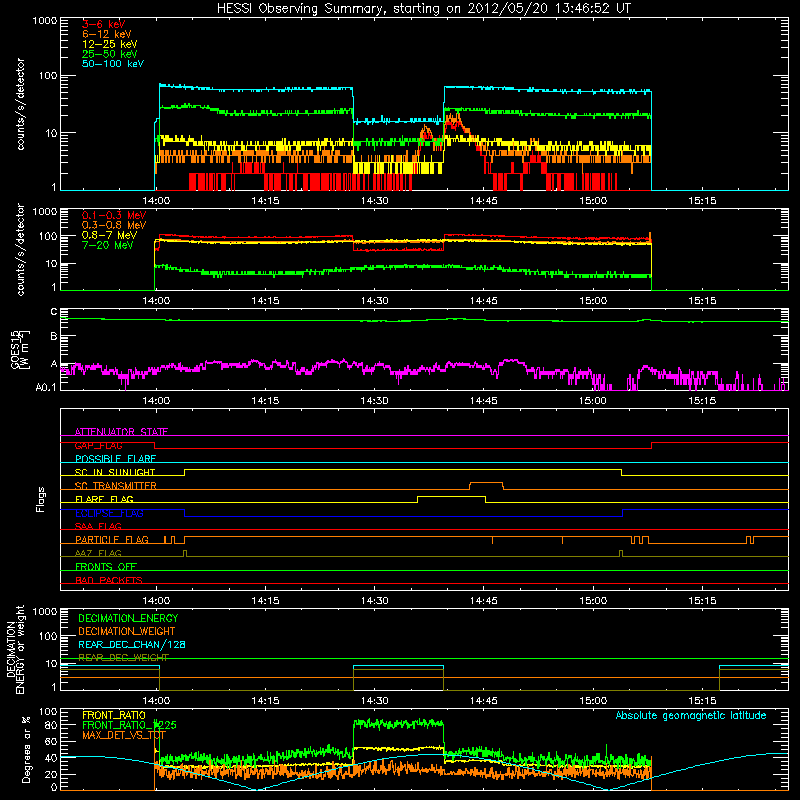The height and width of the screenshot is (800, 800).
Task: Click the HESSI Observing Summary plot title
Action: coord(423,9)
